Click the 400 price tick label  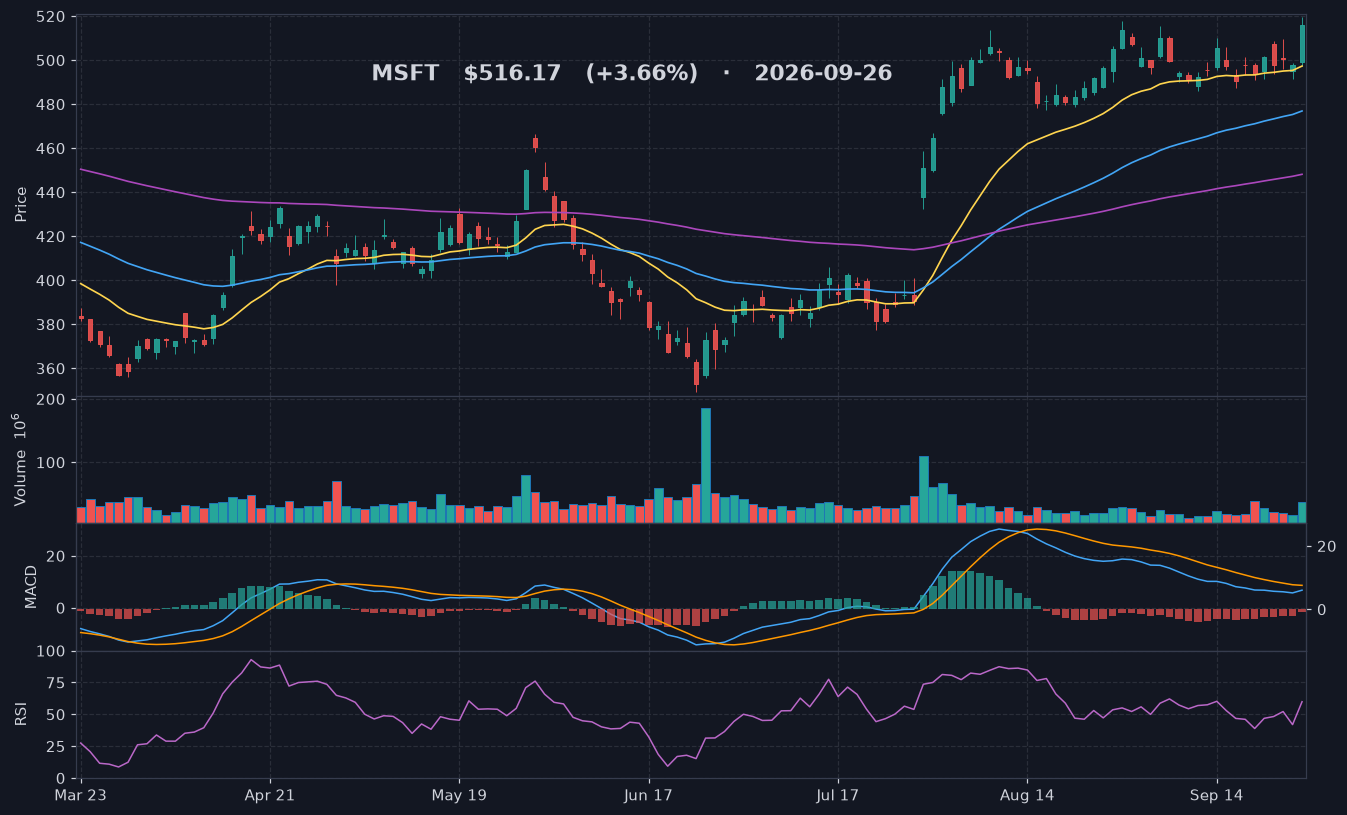50,281
